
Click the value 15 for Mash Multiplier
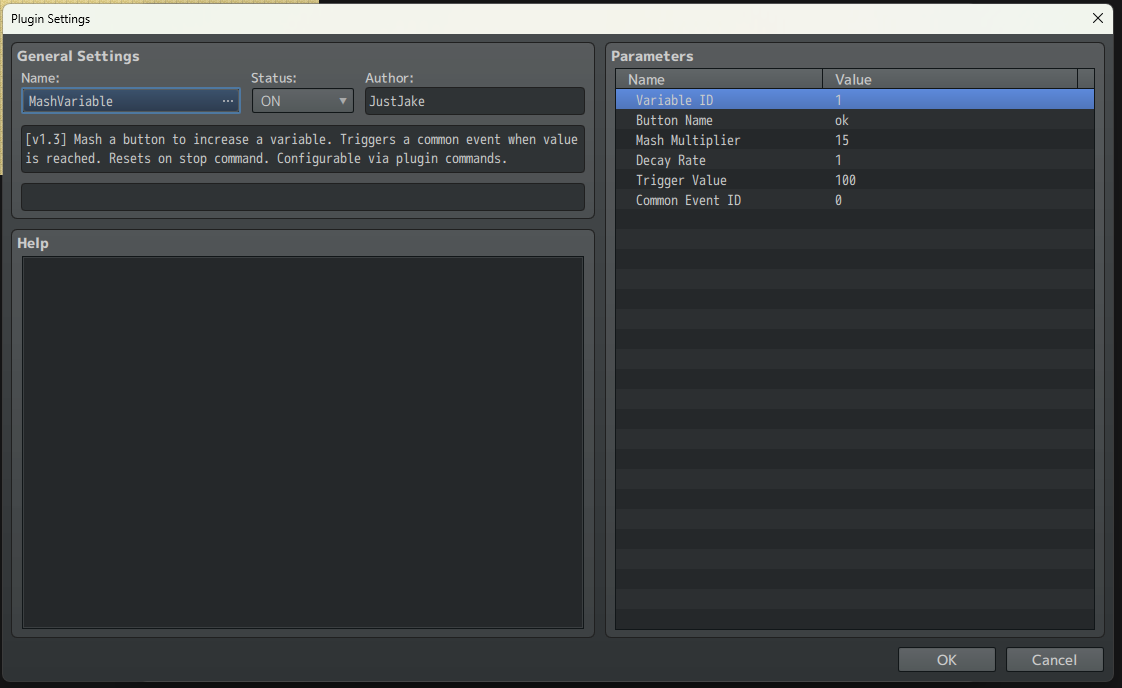point(842,140)
